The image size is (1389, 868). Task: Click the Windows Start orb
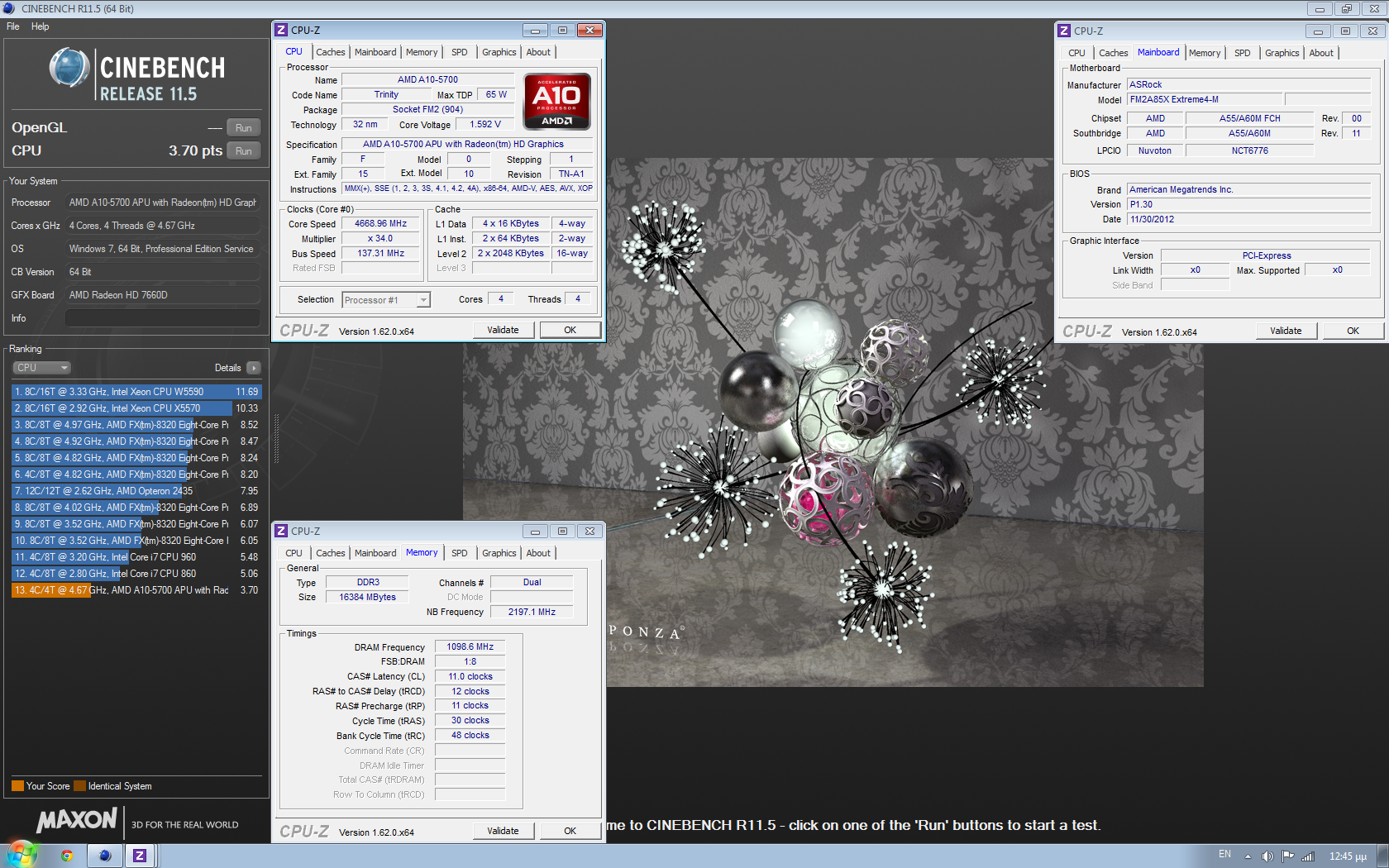point(22,855)
